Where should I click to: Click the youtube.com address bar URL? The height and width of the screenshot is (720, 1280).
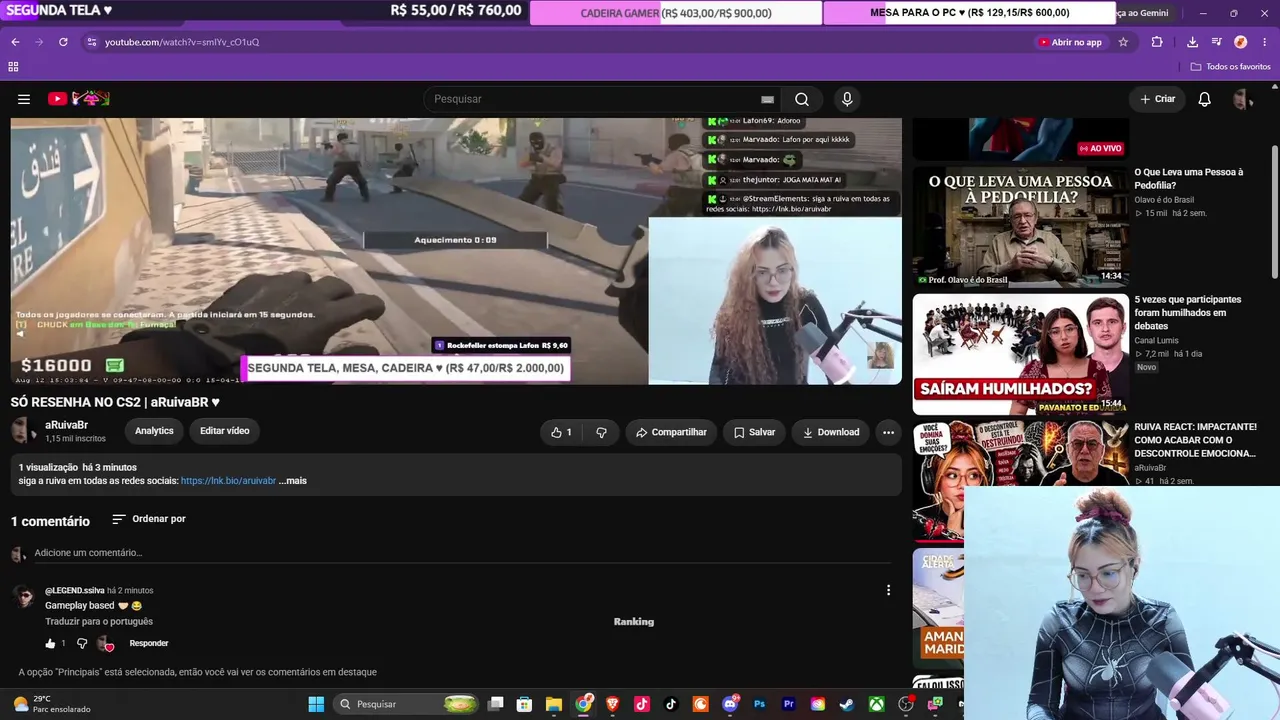click(182, 42)
